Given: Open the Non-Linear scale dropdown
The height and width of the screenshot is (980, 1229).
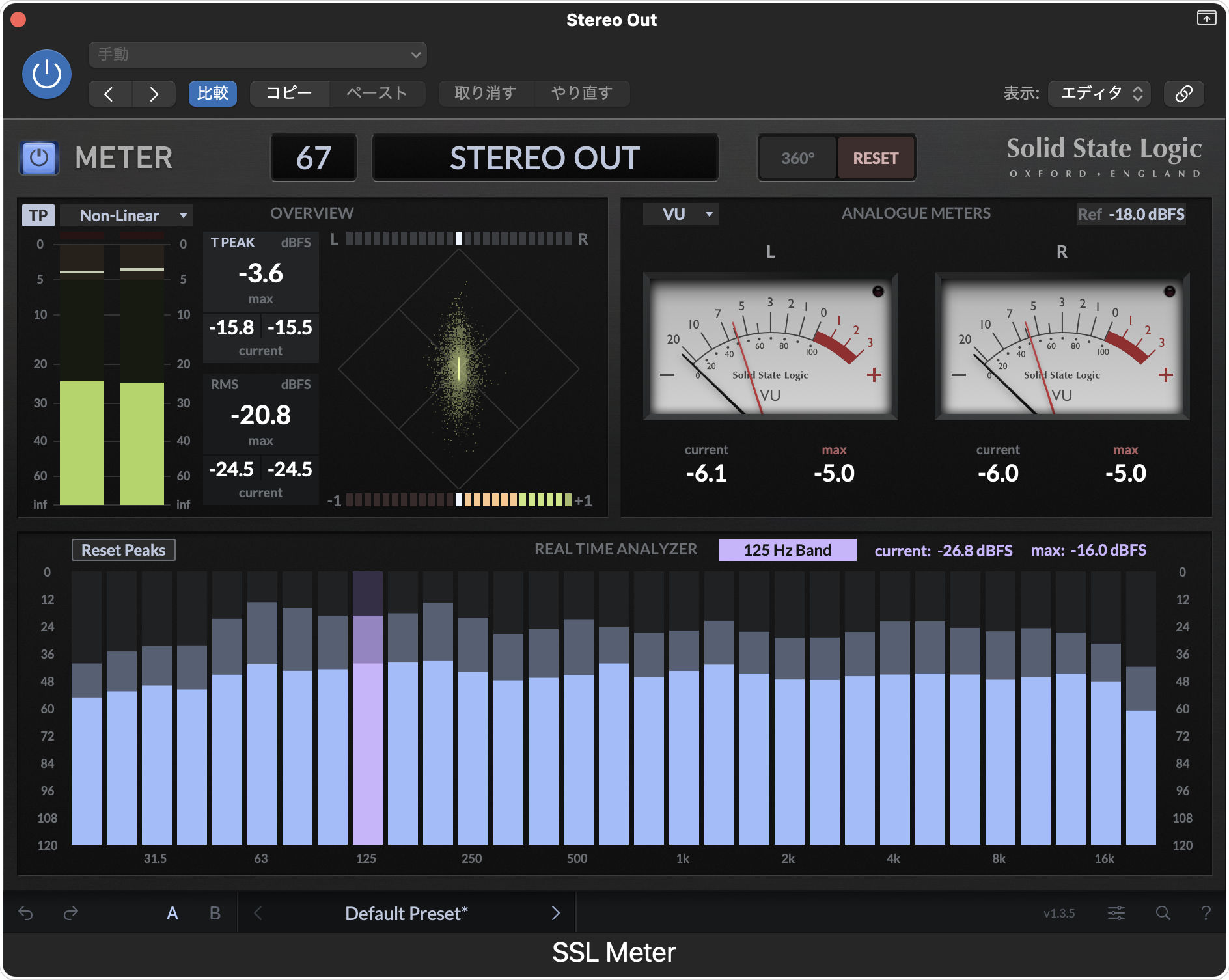Looking at the screenshot, I should tap(126, 215).
